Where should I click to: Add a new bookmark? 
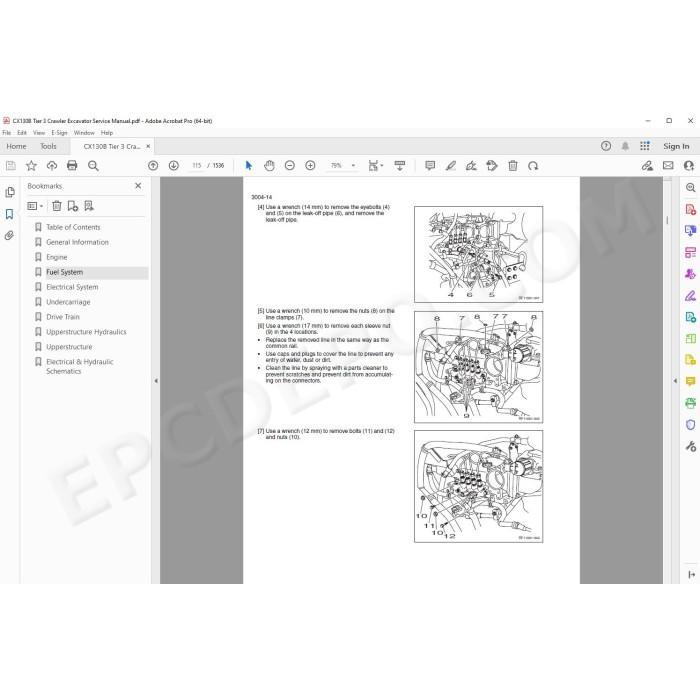point(72,206)
